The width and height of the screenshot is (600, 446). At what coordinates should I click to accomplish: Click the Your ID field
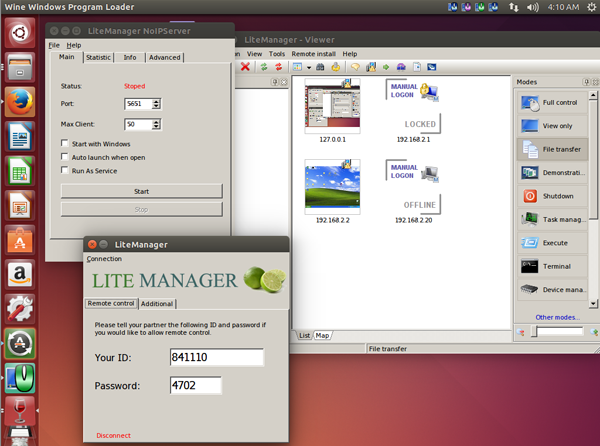[x=217, y=357]
